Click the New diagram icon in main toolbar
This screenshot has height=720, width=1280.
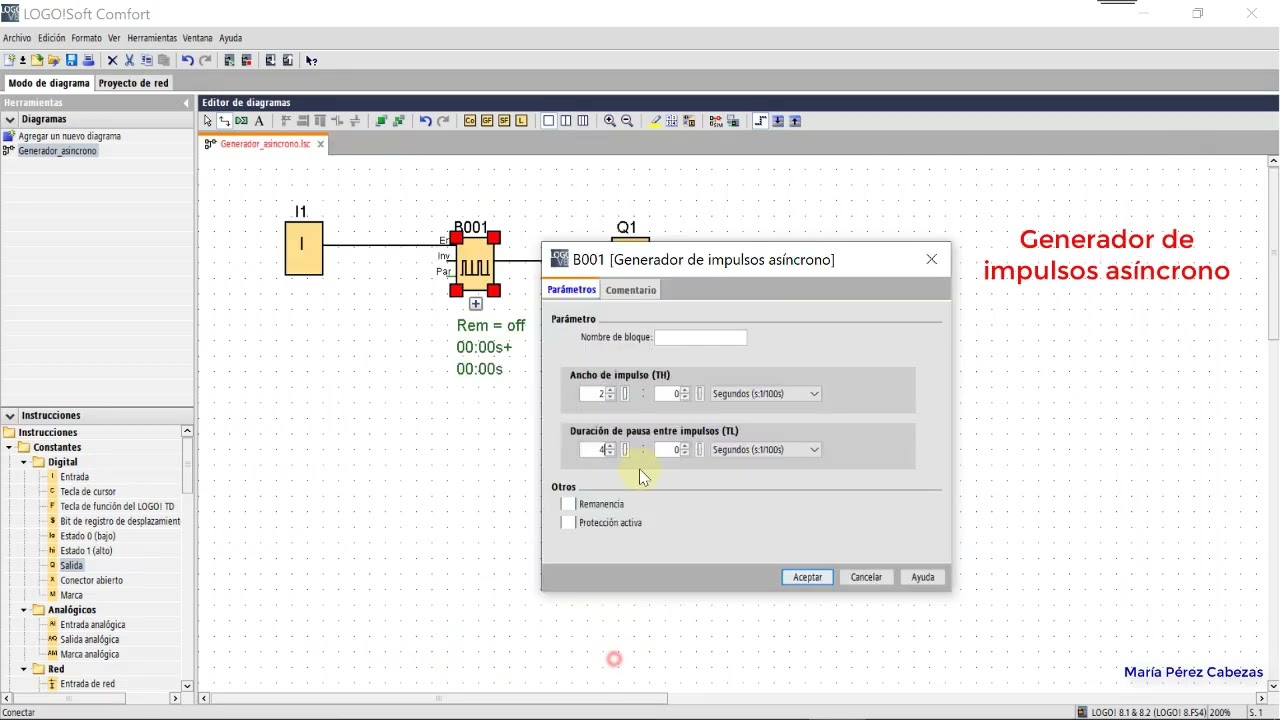(x=9, y=61)
